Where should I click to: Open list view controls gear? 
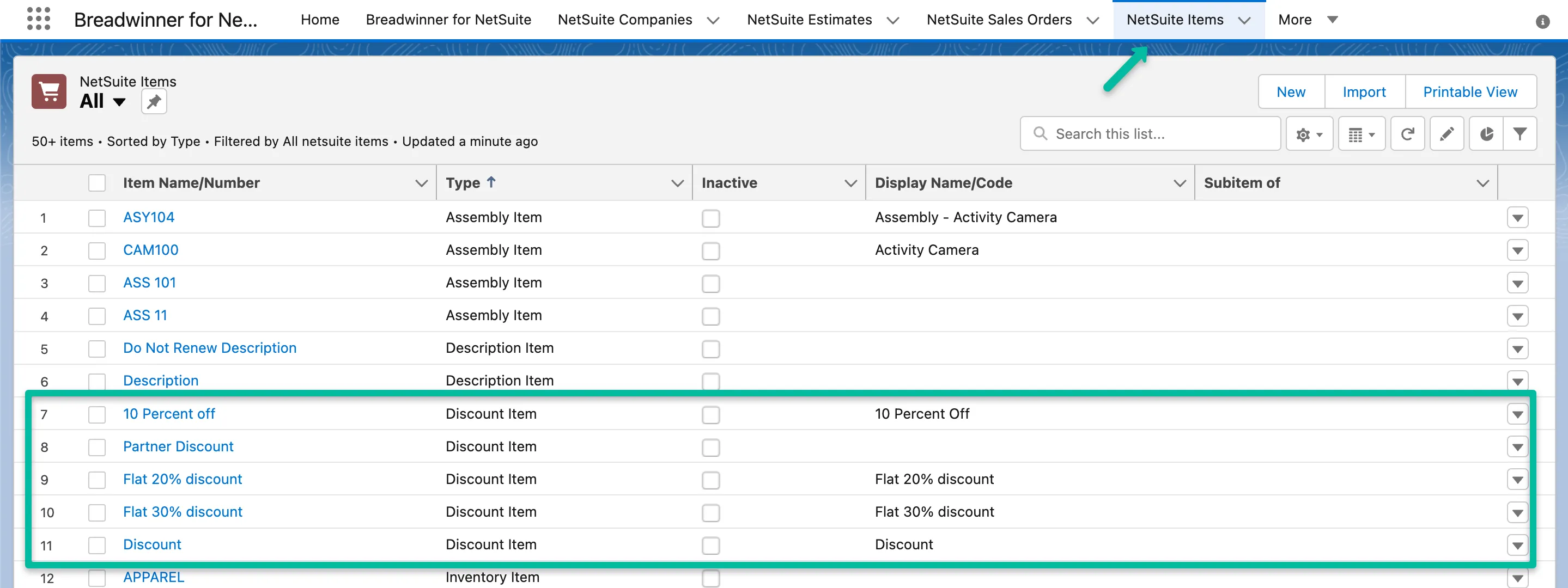(1309, 134)
